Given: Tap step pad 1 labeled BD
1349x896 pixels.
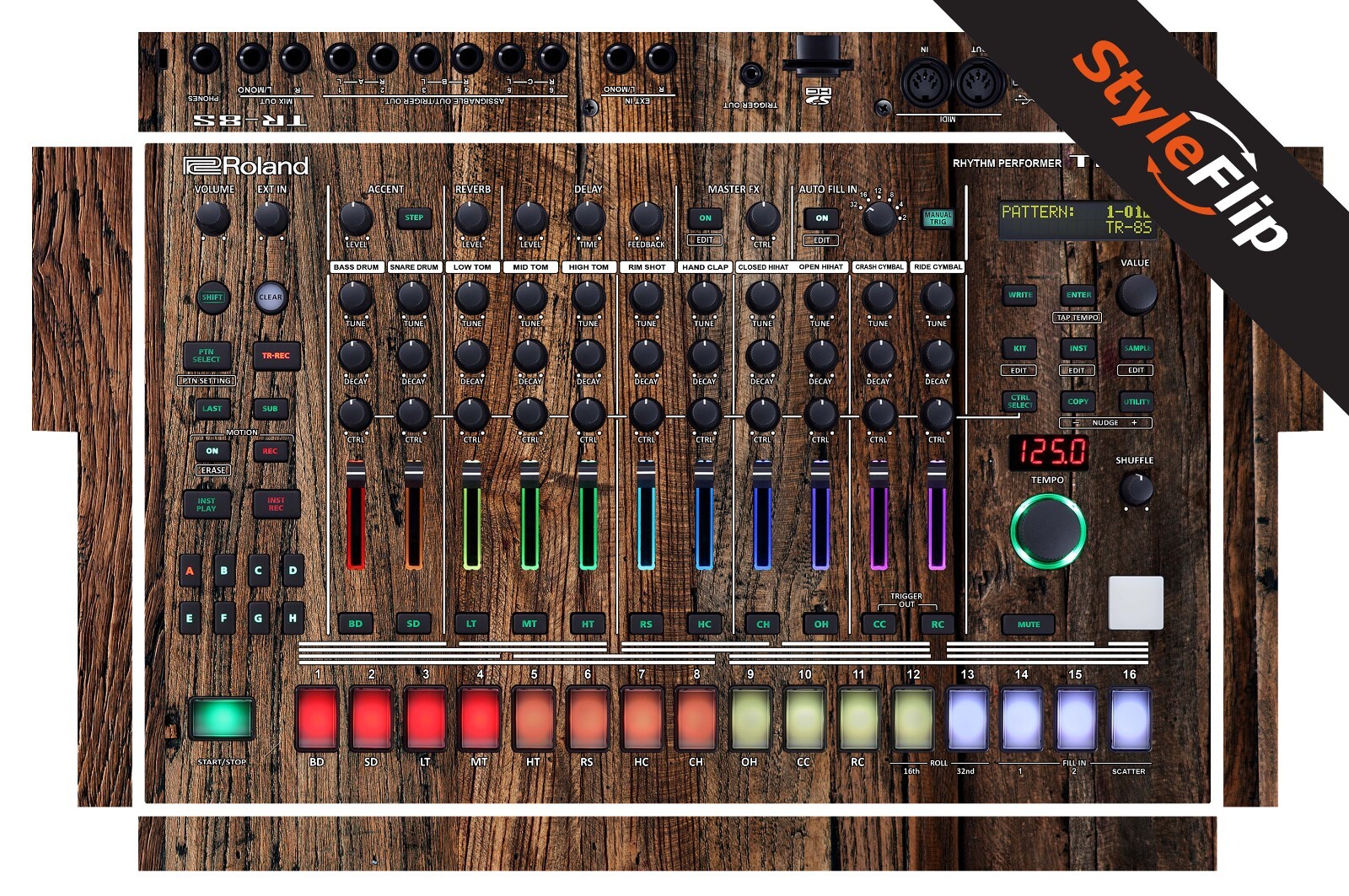Looking at the screenshot, I should pyautogui.click(x=317, y=719).
